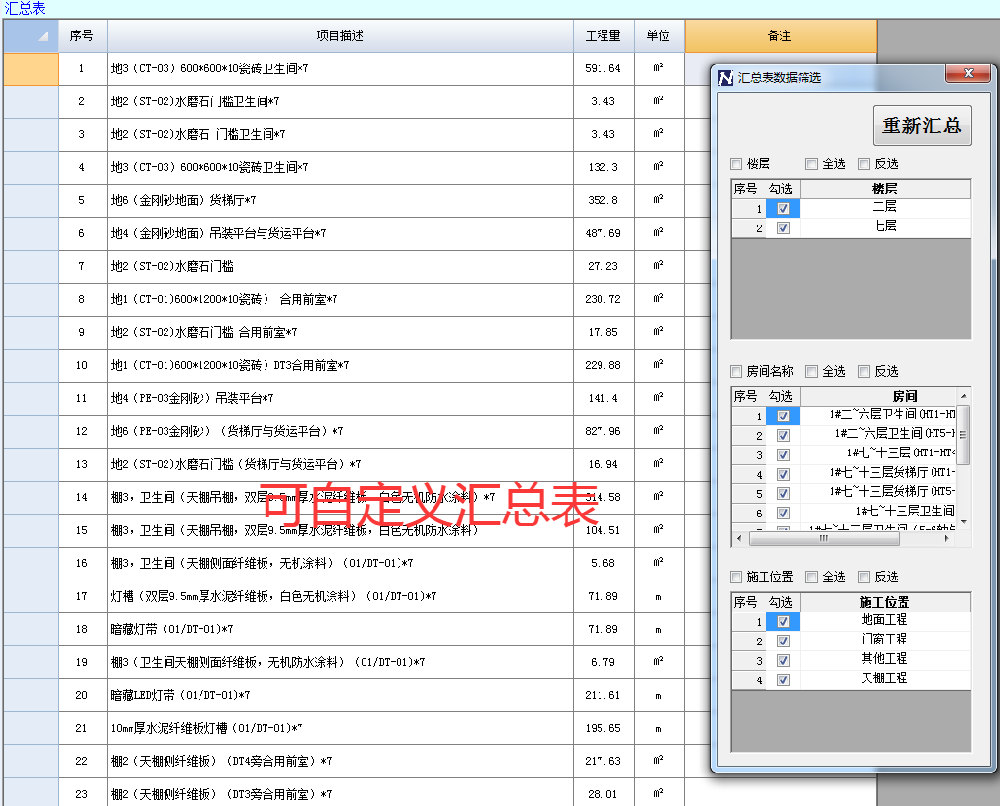Select cell 10mm厚水泥纤维板灯槽 in row 21
The image size is (1000, 806).
coord(340,728)
